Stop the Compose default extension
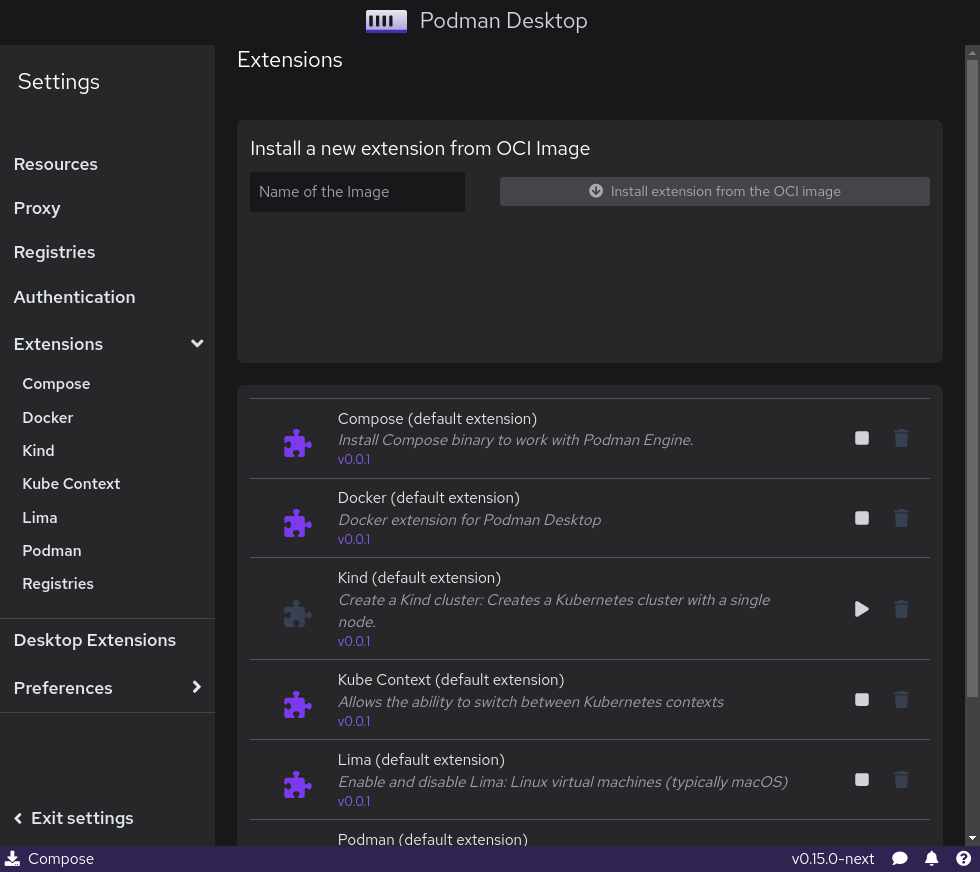 pos(861,438)
